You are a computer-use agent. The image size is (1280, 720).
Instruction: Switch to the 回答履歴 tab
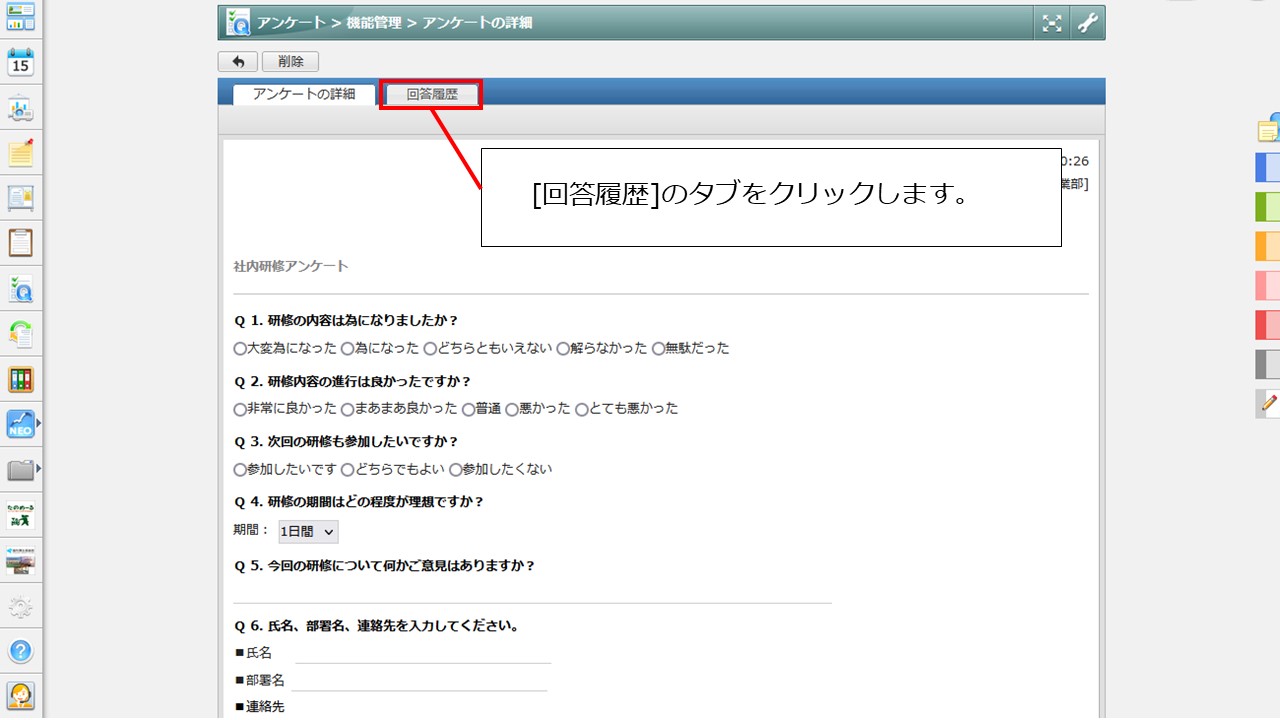tap(432, 95)
